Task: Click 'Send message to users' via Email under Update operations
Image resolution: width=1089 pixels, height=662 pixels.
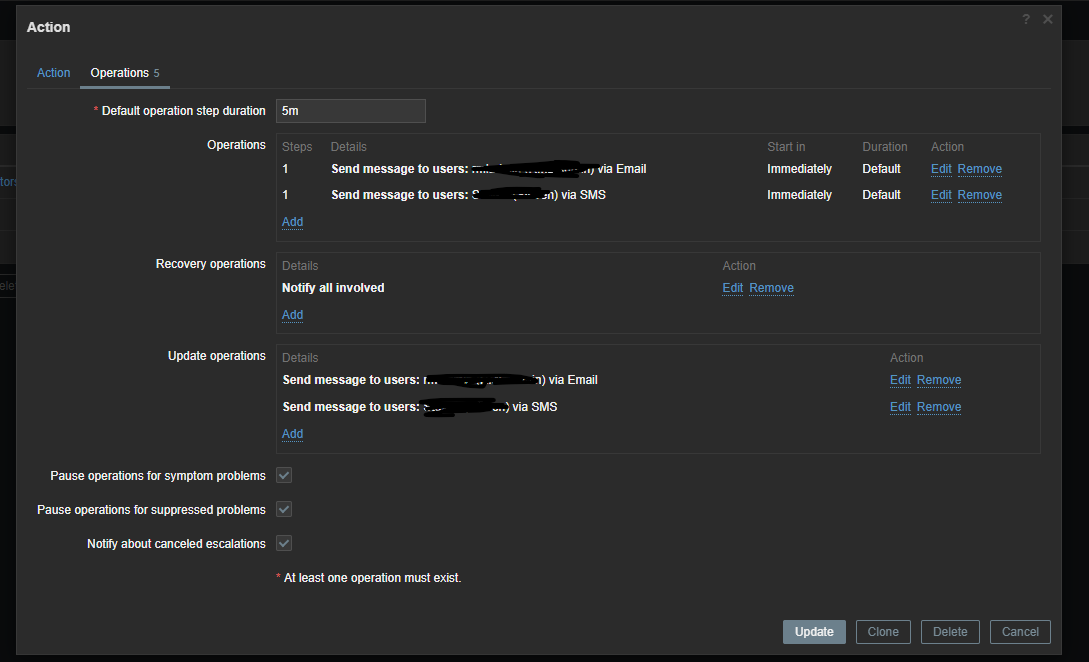Action: 440,380
